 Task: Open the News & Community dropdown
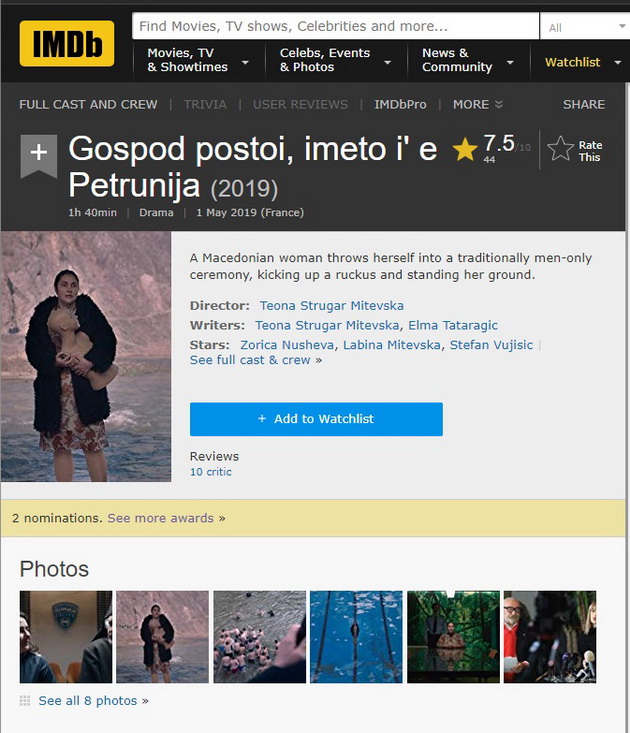point(467,60)
